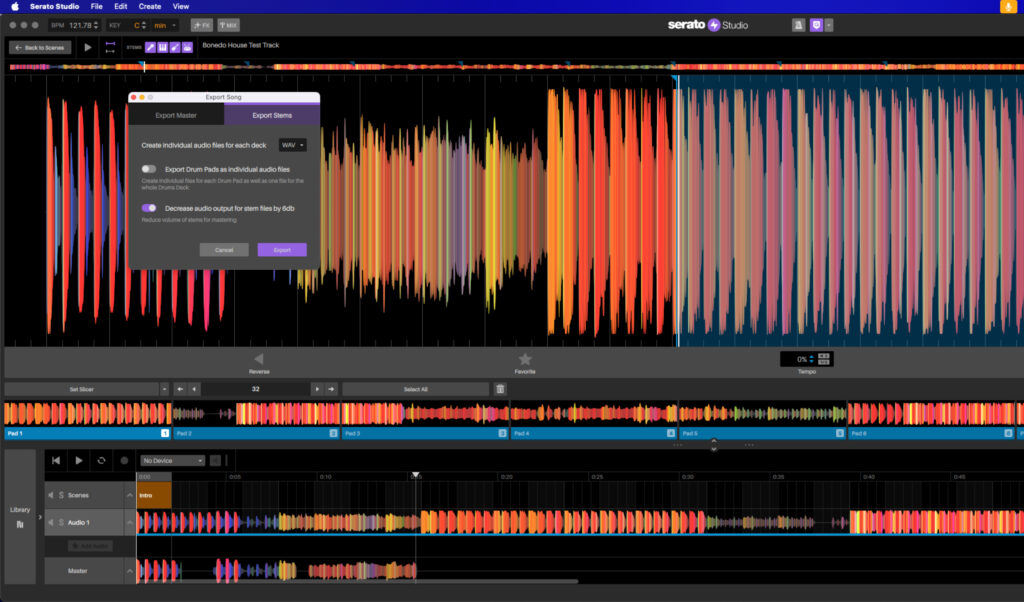Mute the Audio 1 track speaker toggle
This screenshot has width=1024, height=602.
[x=51, y=522]
